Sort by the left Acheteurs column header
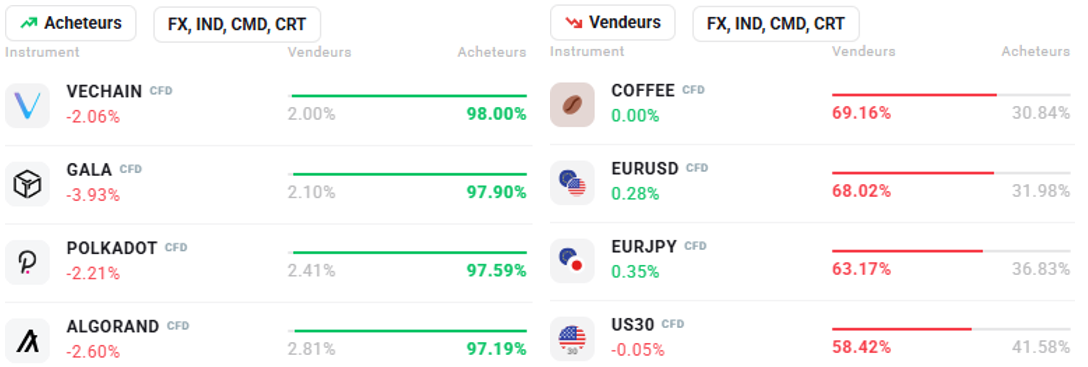Screen dimensions: 1088x367 pos(492,52)
